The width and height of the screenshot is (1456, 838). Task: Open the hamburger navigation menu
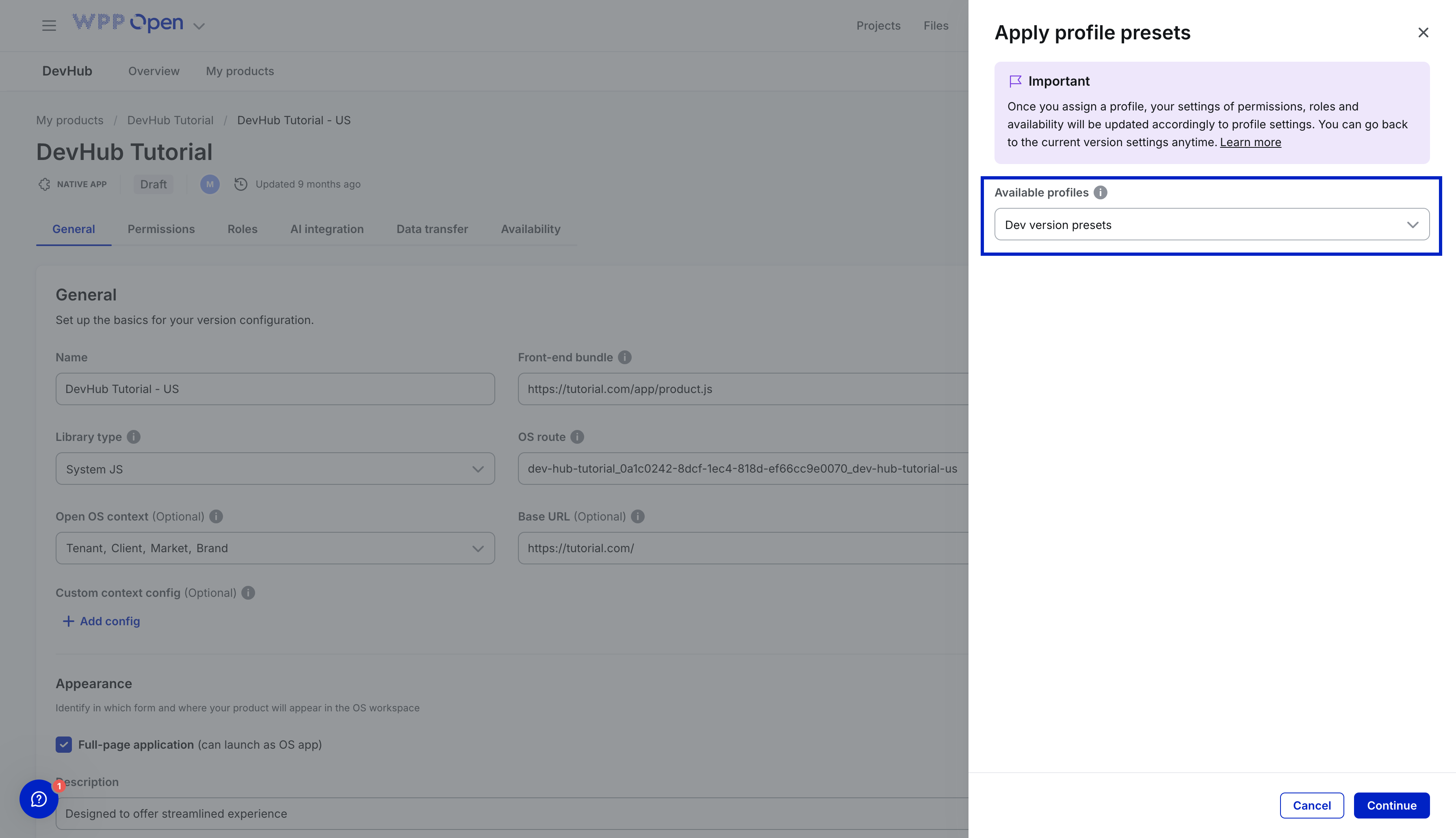pyautogui.click(x=49, y=25)
